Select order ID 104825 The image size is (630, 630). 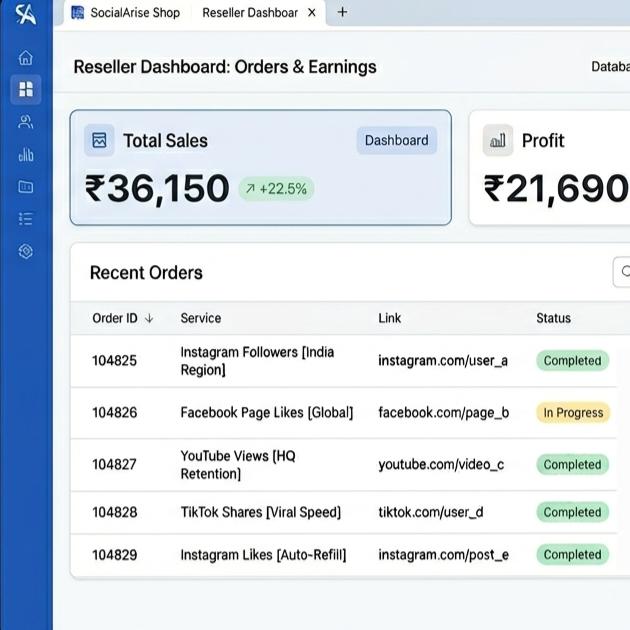point(115,361)
